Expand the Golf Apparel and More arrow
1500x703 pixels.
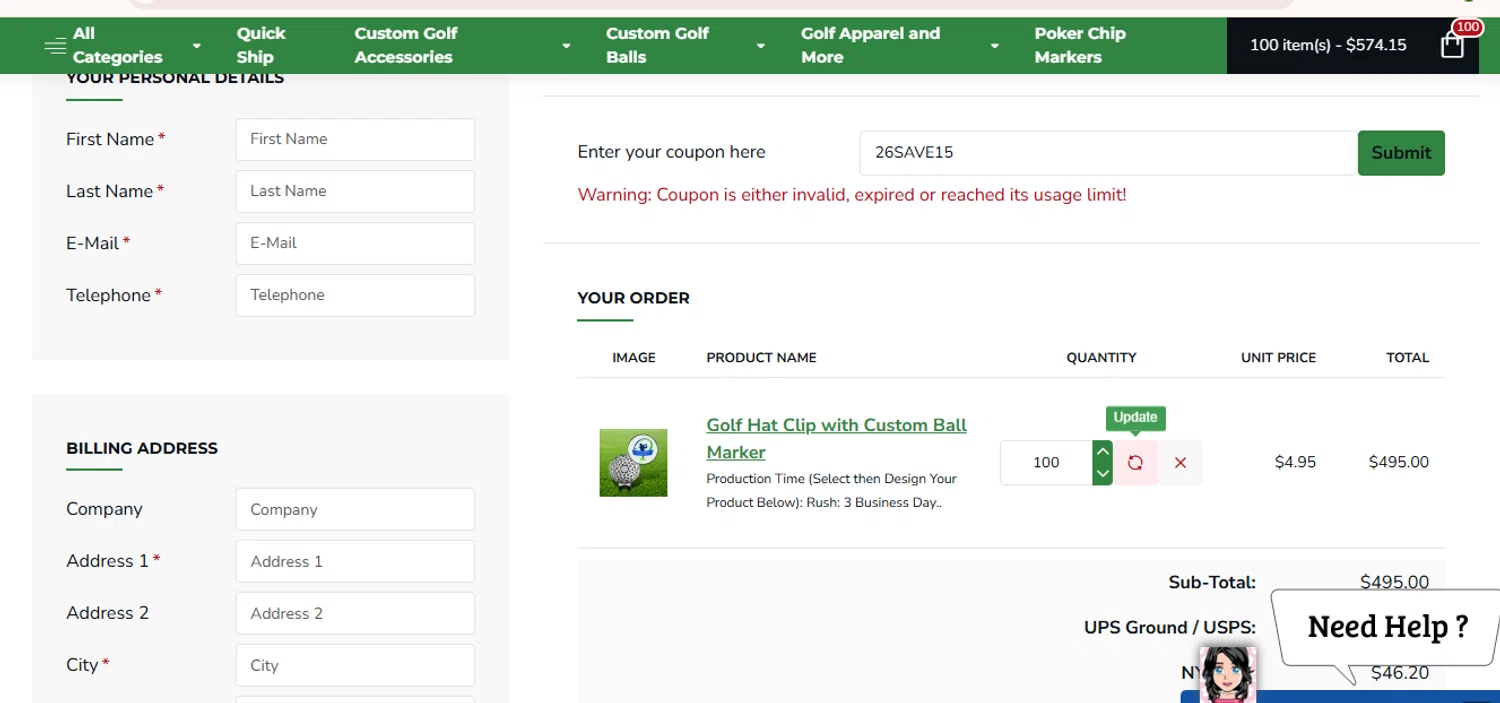pyautogui.click(x=995, y=46)
